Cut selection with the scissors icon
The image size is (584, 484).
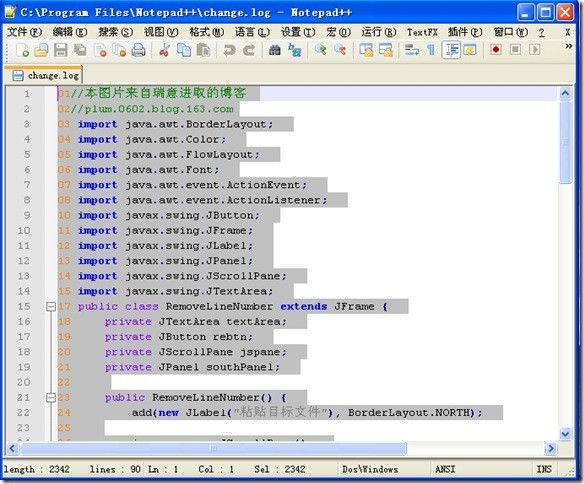[x=164, y=50]
